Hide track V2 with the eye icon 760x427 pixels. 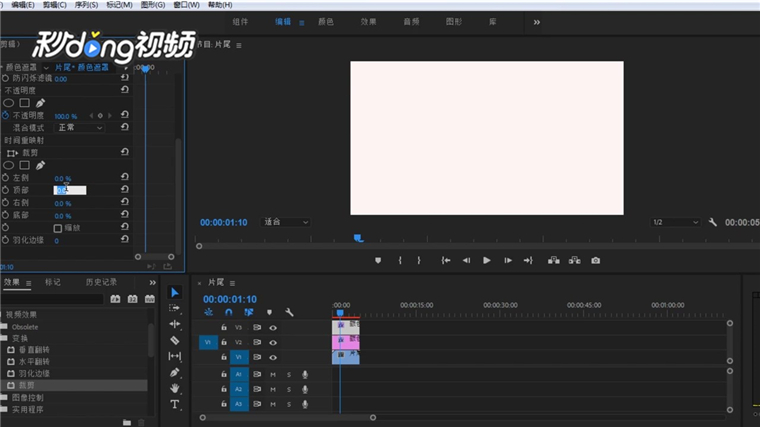click(x=273, y=343)
